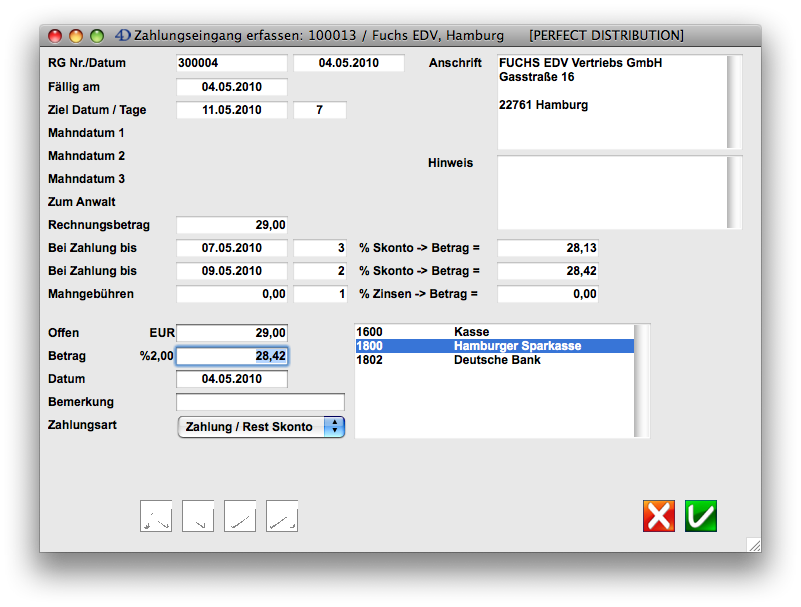Click the Anschrift box scrollbar

pos(734,102)
